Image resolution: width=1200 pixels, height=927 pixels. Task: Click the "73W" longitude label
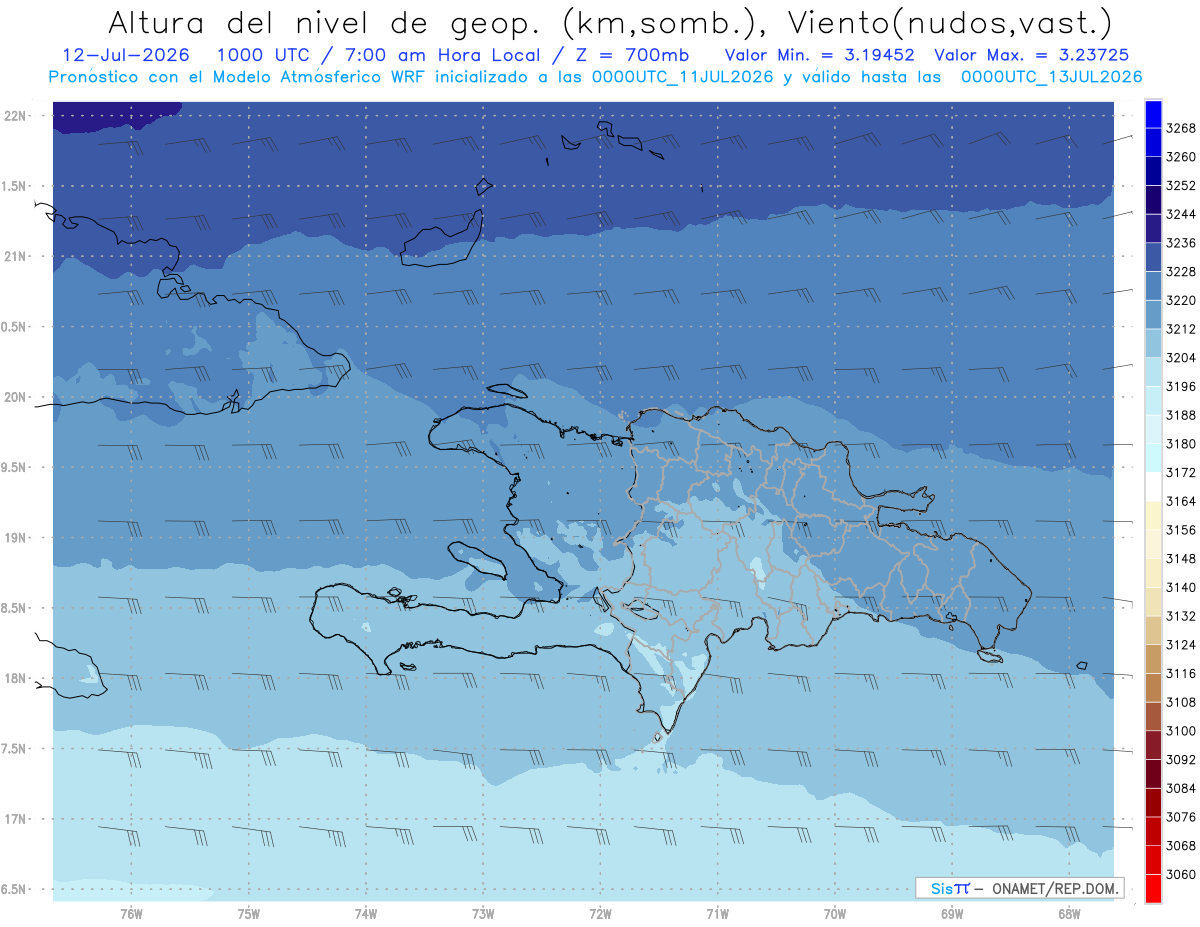483,914
